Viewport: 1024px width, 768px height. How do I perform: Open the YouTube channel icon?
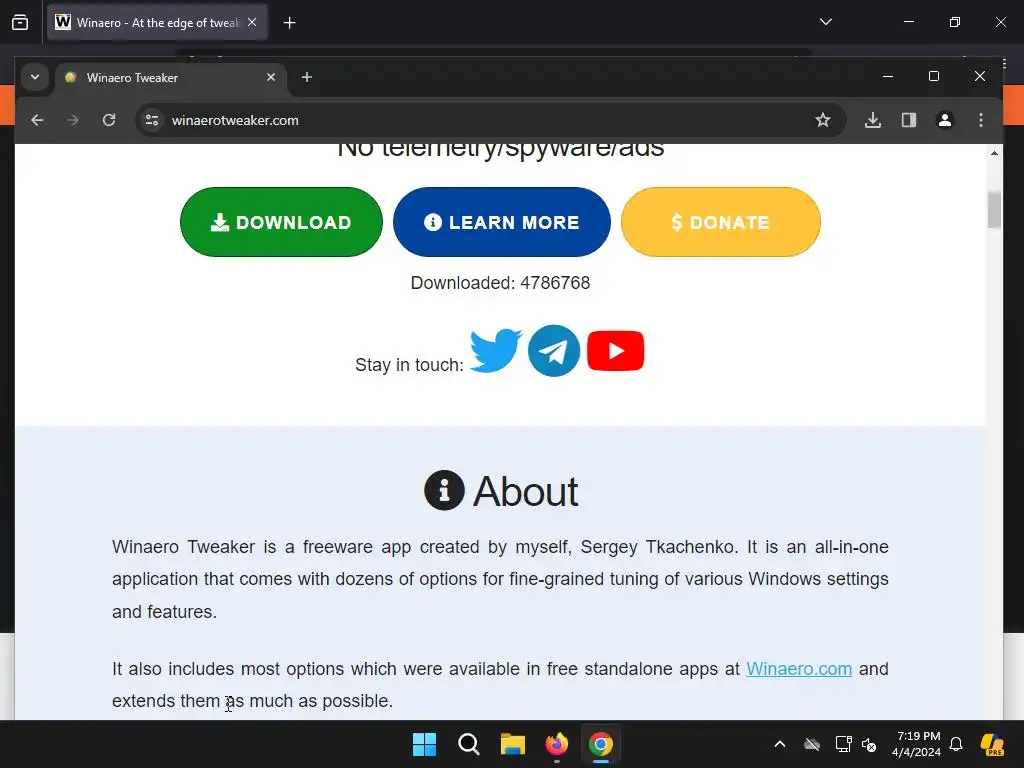(615, 351)
